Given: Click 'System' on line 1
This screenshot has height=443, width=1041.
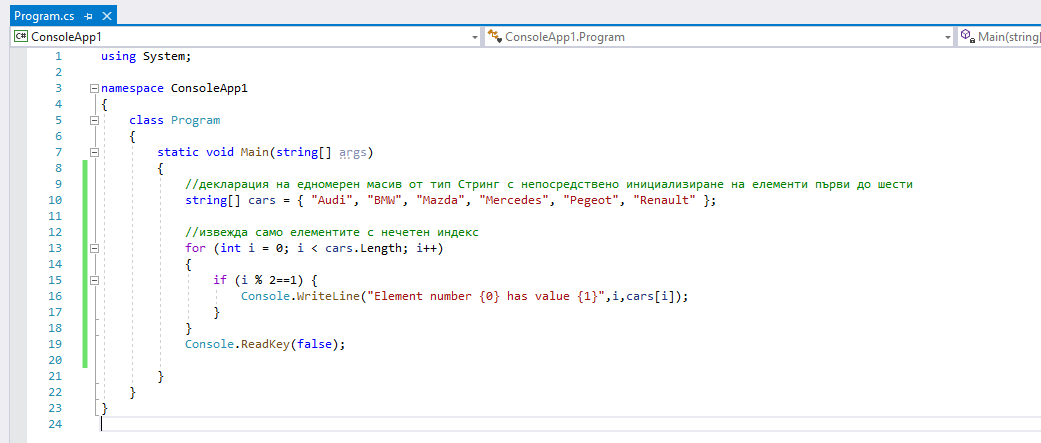Looking at the screenshot, I should pos(164,56).
